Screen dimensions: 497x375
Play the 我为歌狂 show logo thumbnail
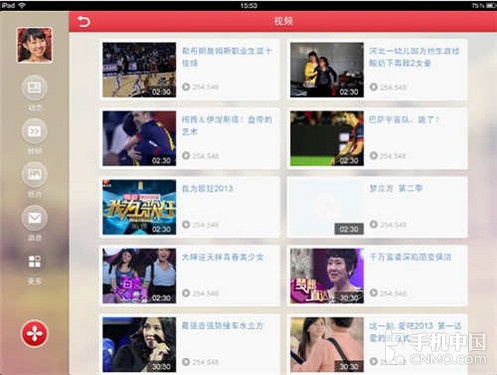(x=139, y=207)
